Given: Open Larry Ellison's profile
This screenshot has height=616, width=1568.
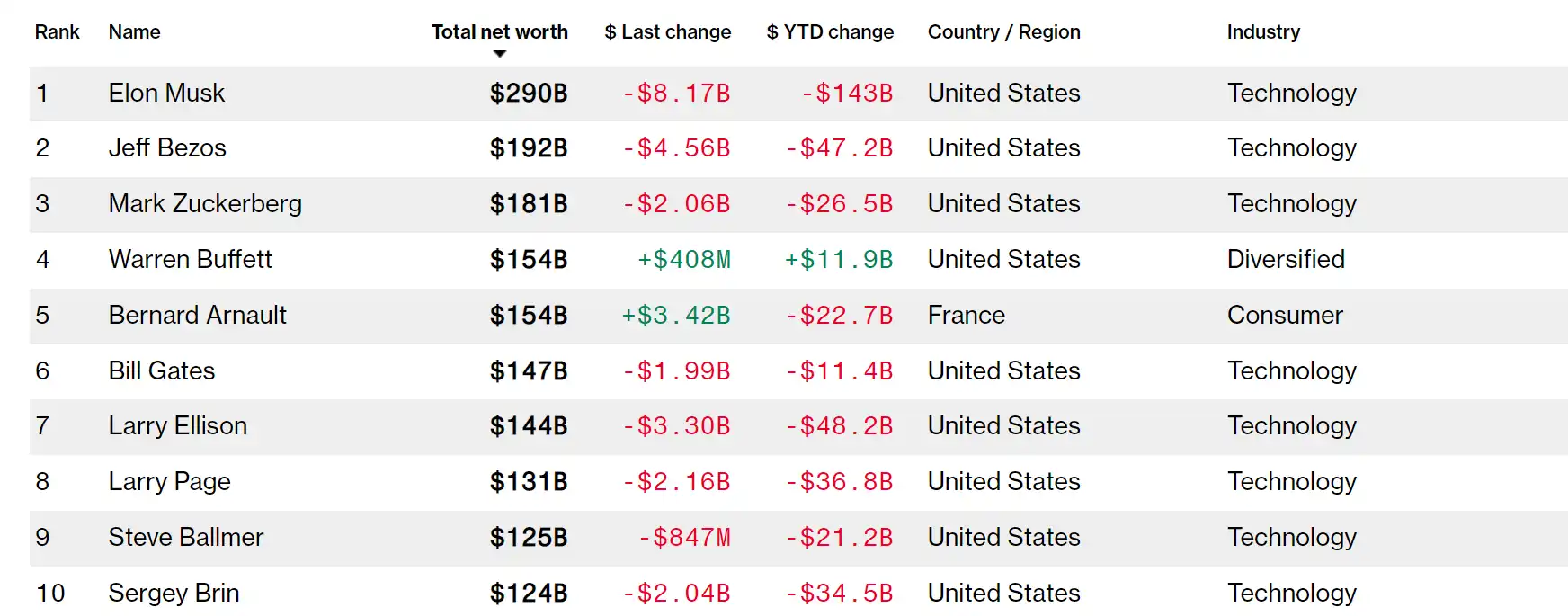Looking at the screenshot, I should tap(177, 426).
